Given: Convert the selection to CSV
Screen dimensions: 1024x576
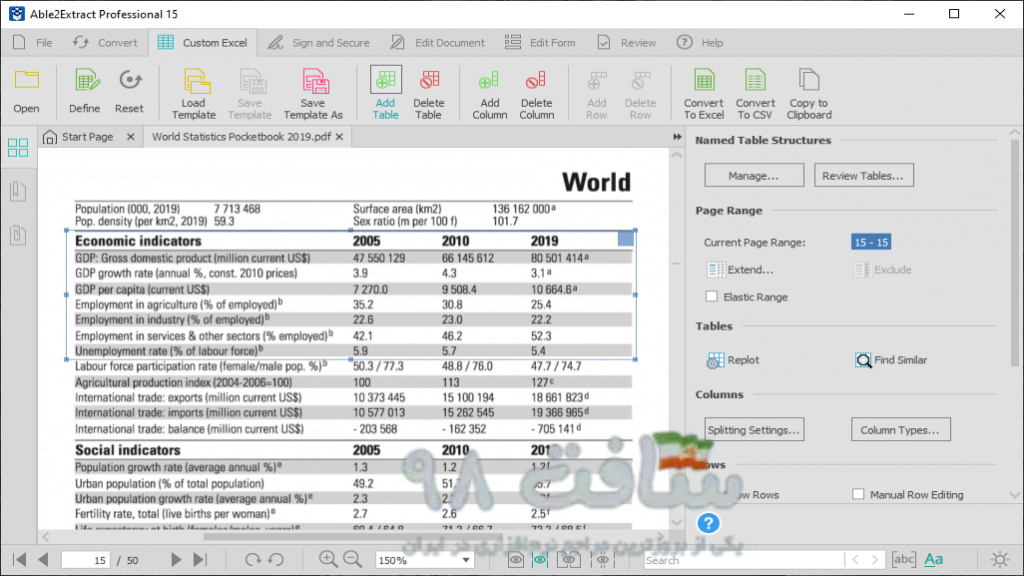Looking at the screenshot, I should [x=755, y=94].
